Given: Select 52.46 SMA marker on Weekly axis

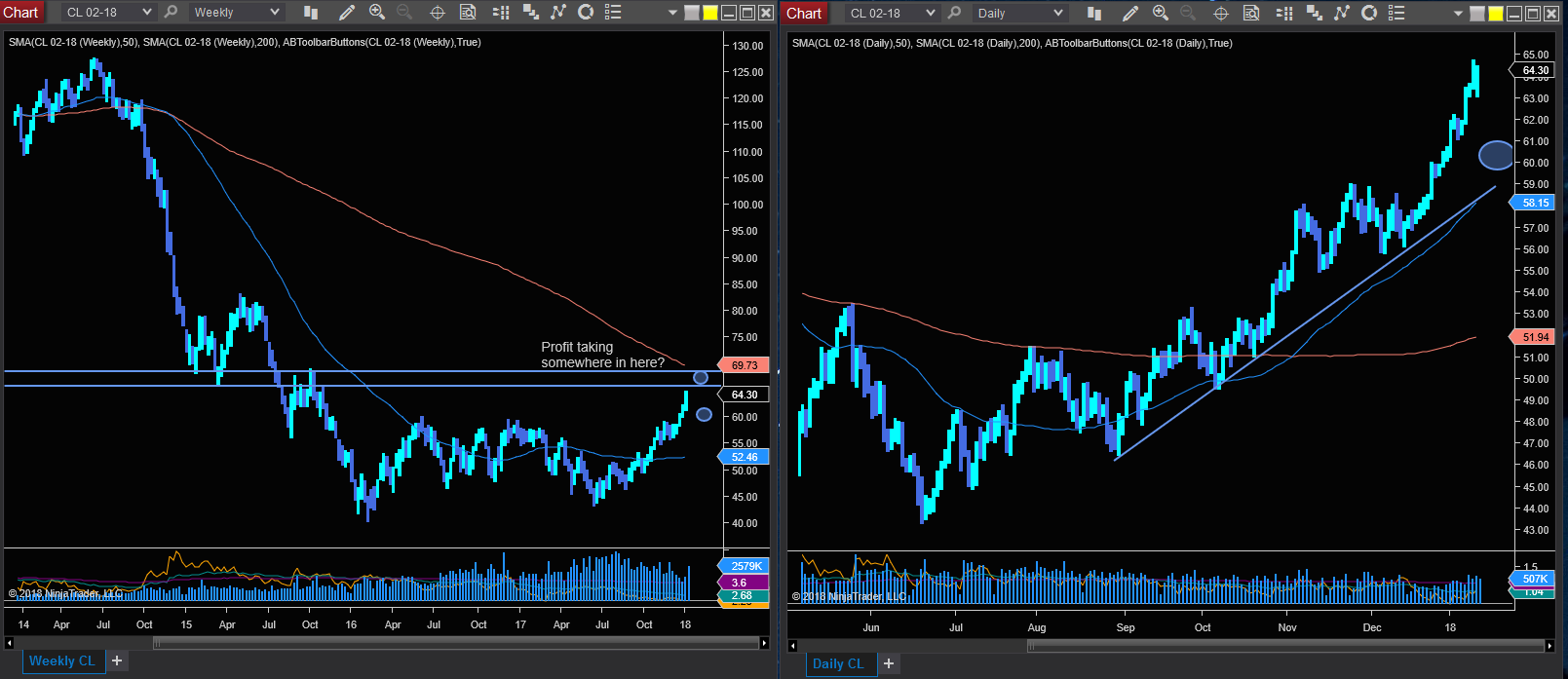Looking at the screenshot, I should (745, 457).
